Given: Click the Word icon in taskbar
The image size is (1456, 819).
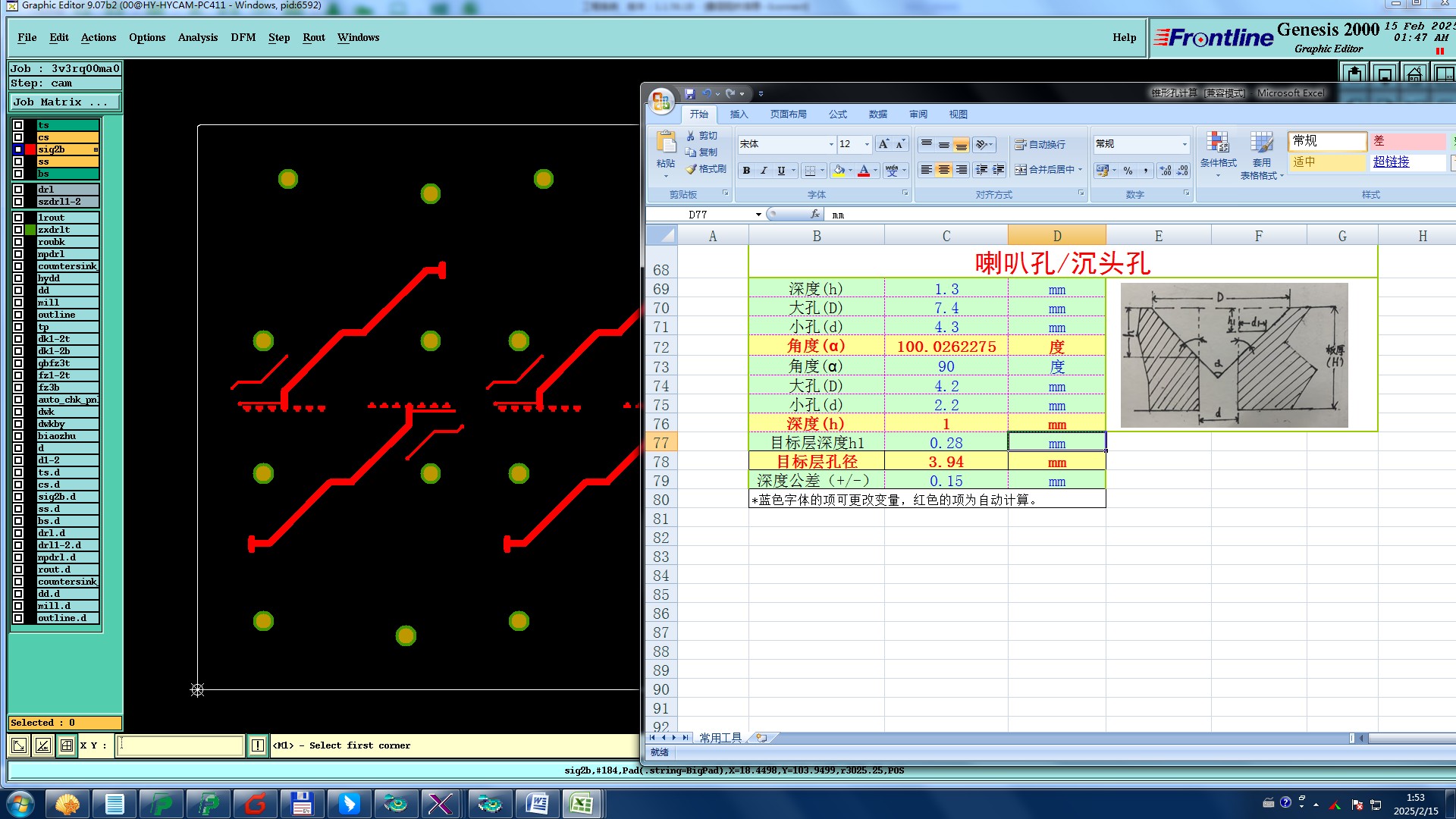Looking at the screenshot, I should pyautogui.click(x=537, y=804).
